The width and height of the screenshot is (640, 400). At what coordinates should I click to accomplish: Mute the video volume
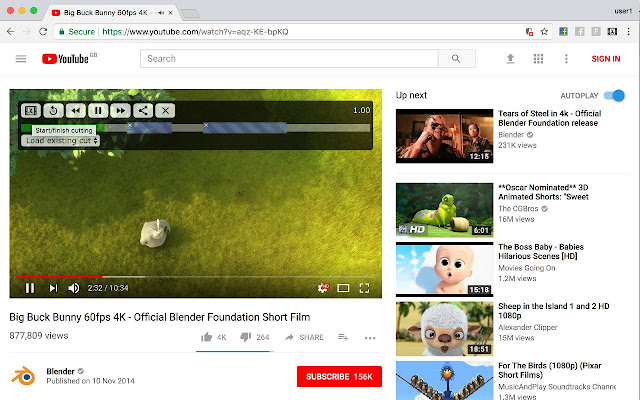(74, 288)
